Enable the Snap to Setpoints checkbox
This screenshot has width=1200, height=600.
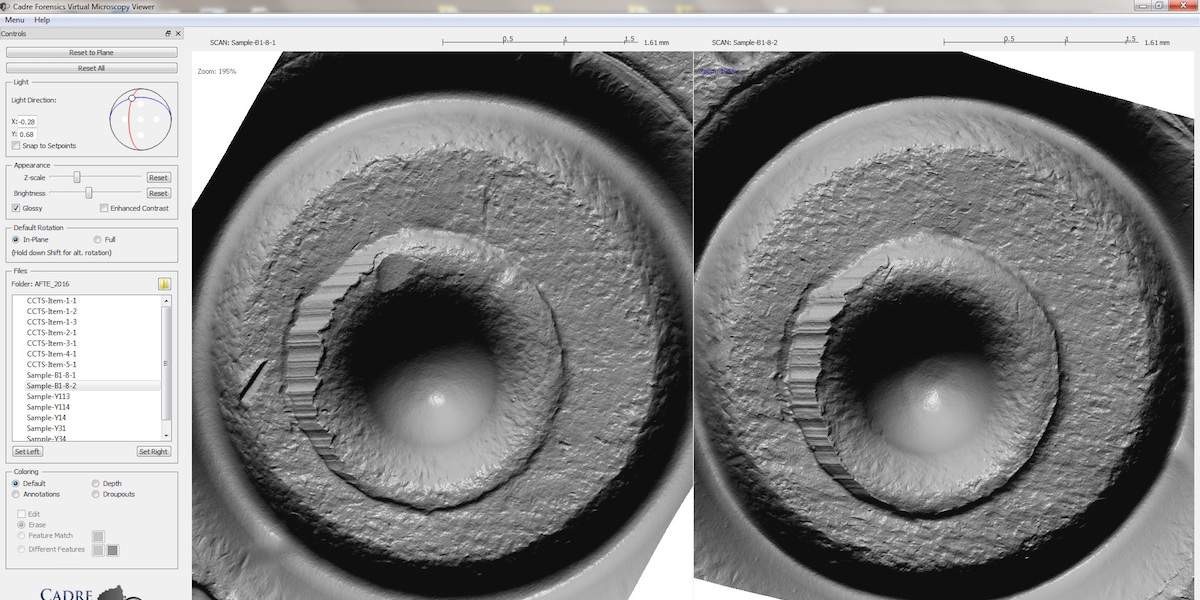(15, 146)
